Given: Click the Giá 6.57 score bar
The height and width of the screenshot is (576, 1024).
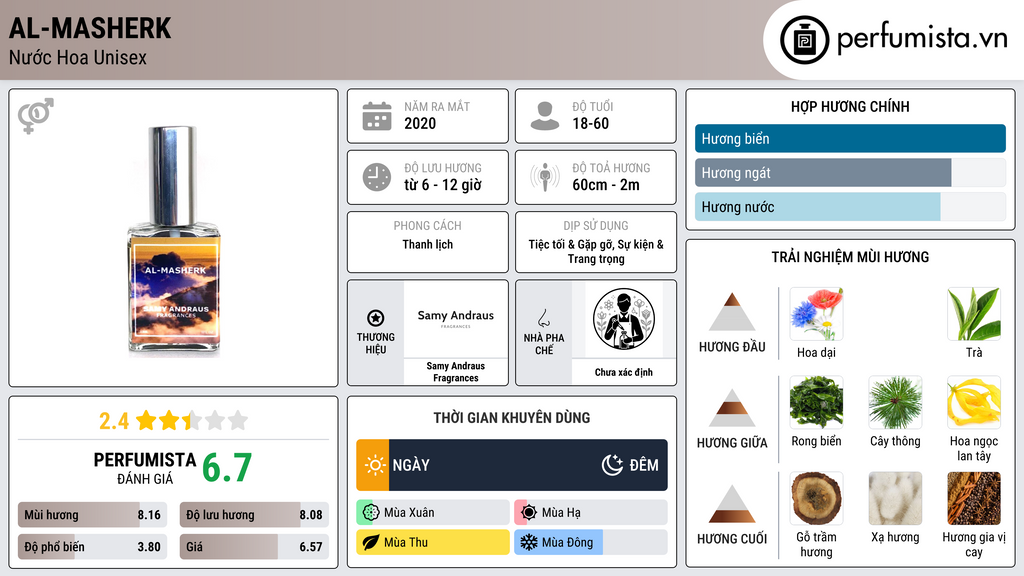Looking at the screenshot, I should point(254,547).
